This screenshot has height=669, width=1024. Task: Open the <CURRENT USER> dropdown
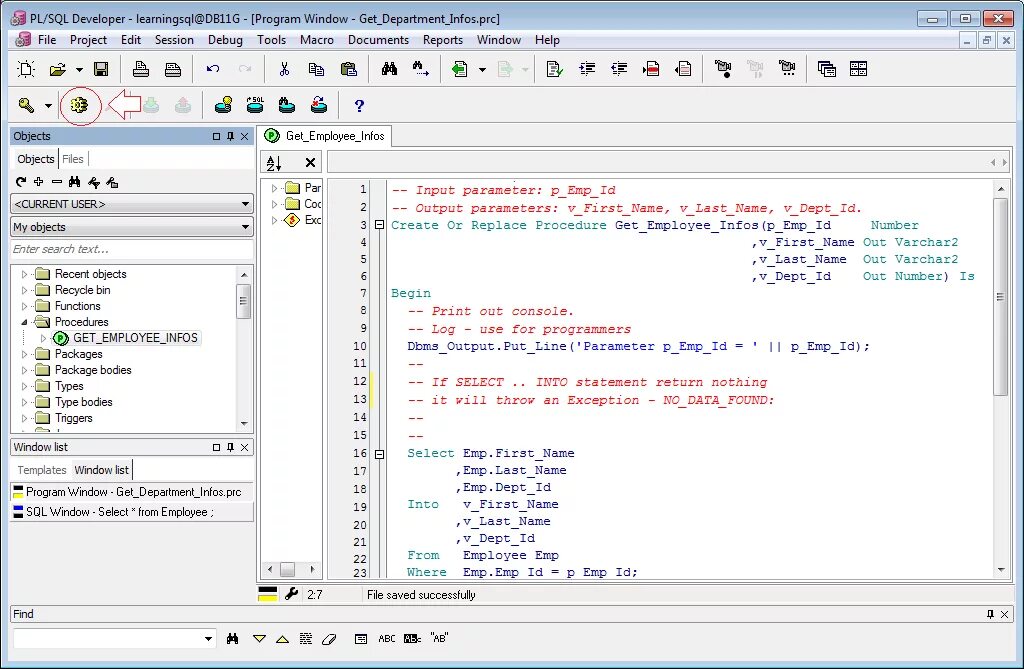tap(246, 204)
